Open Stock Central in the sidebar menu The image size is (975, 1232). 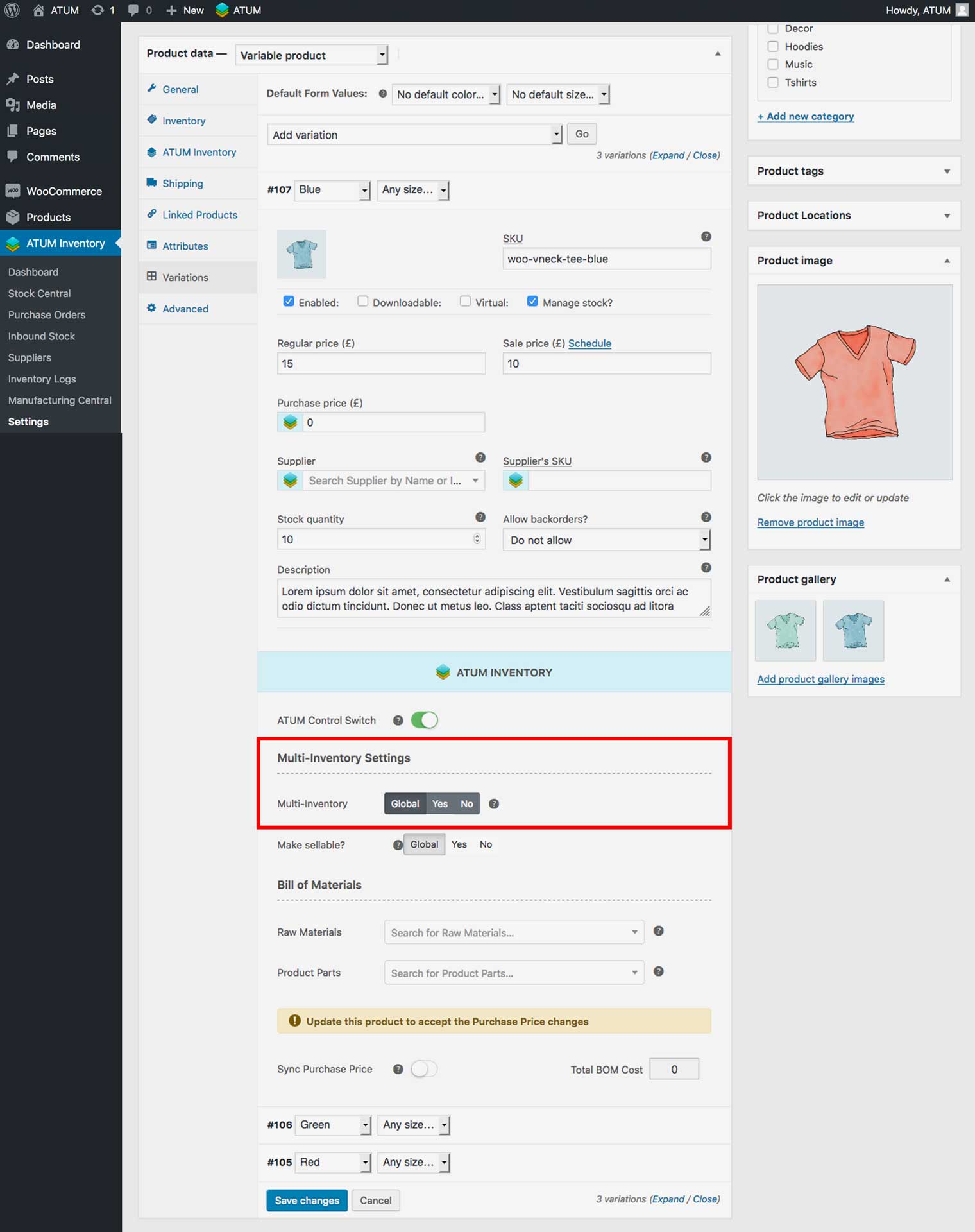39,293
